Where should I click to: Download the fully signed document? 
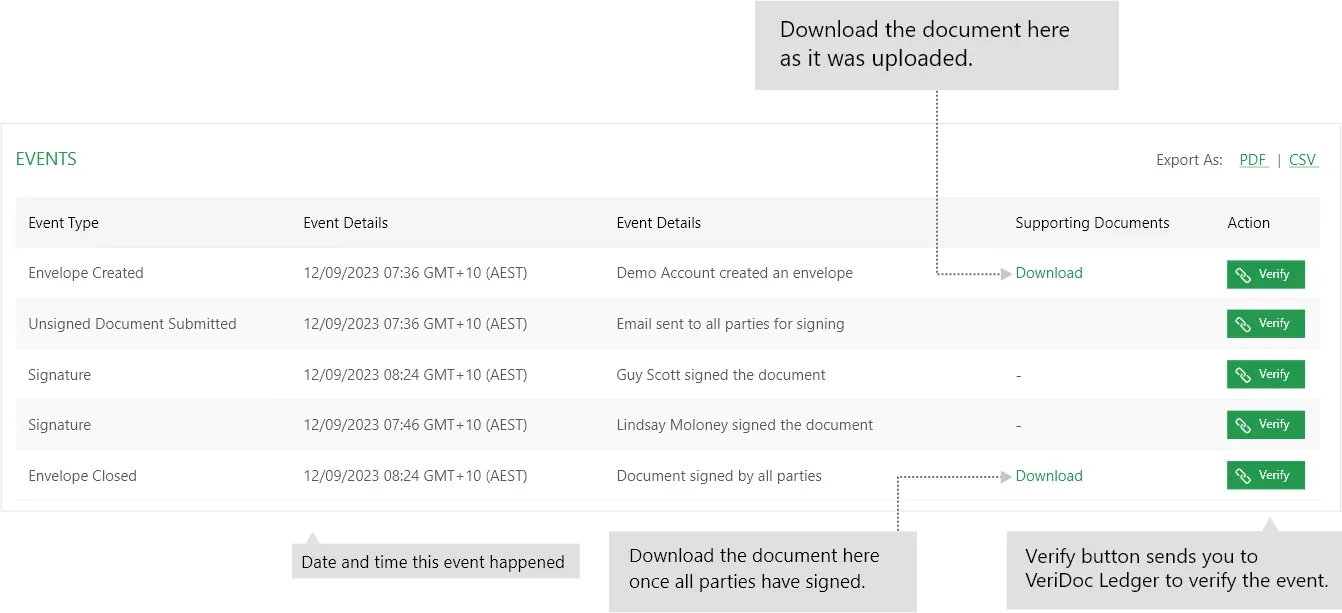point(1049,476)
